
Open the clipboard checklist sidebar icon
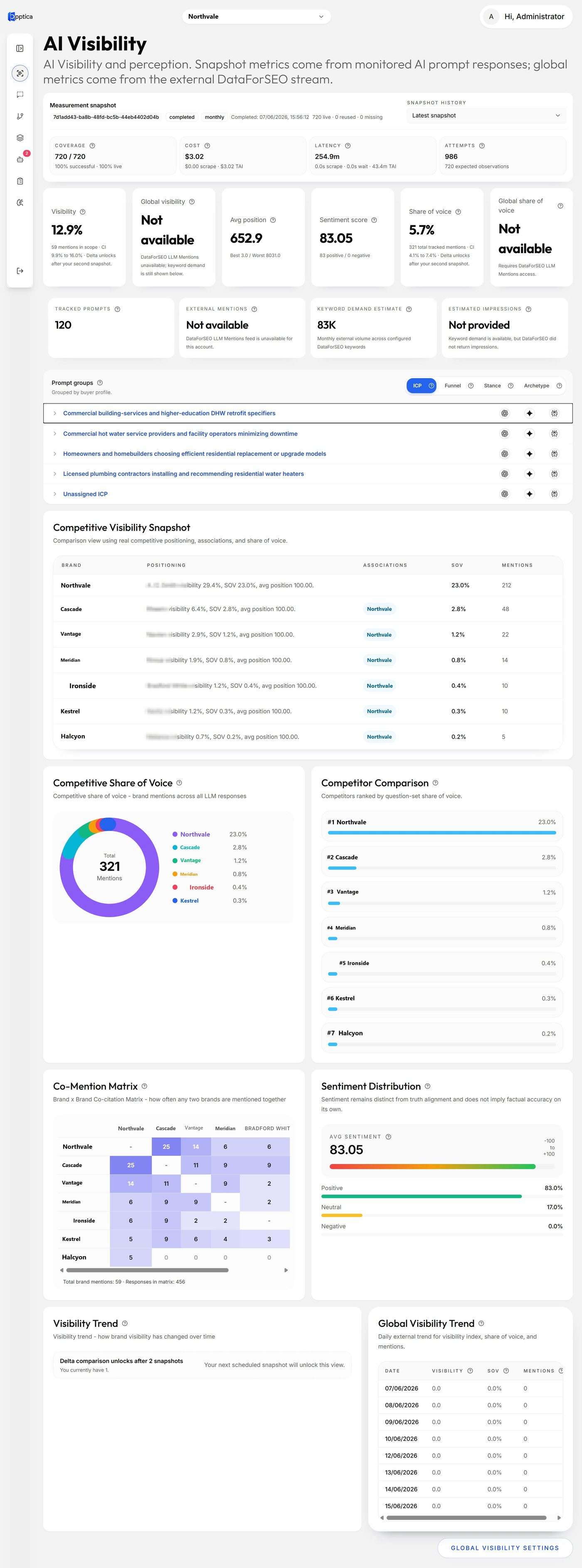point(20,181)
